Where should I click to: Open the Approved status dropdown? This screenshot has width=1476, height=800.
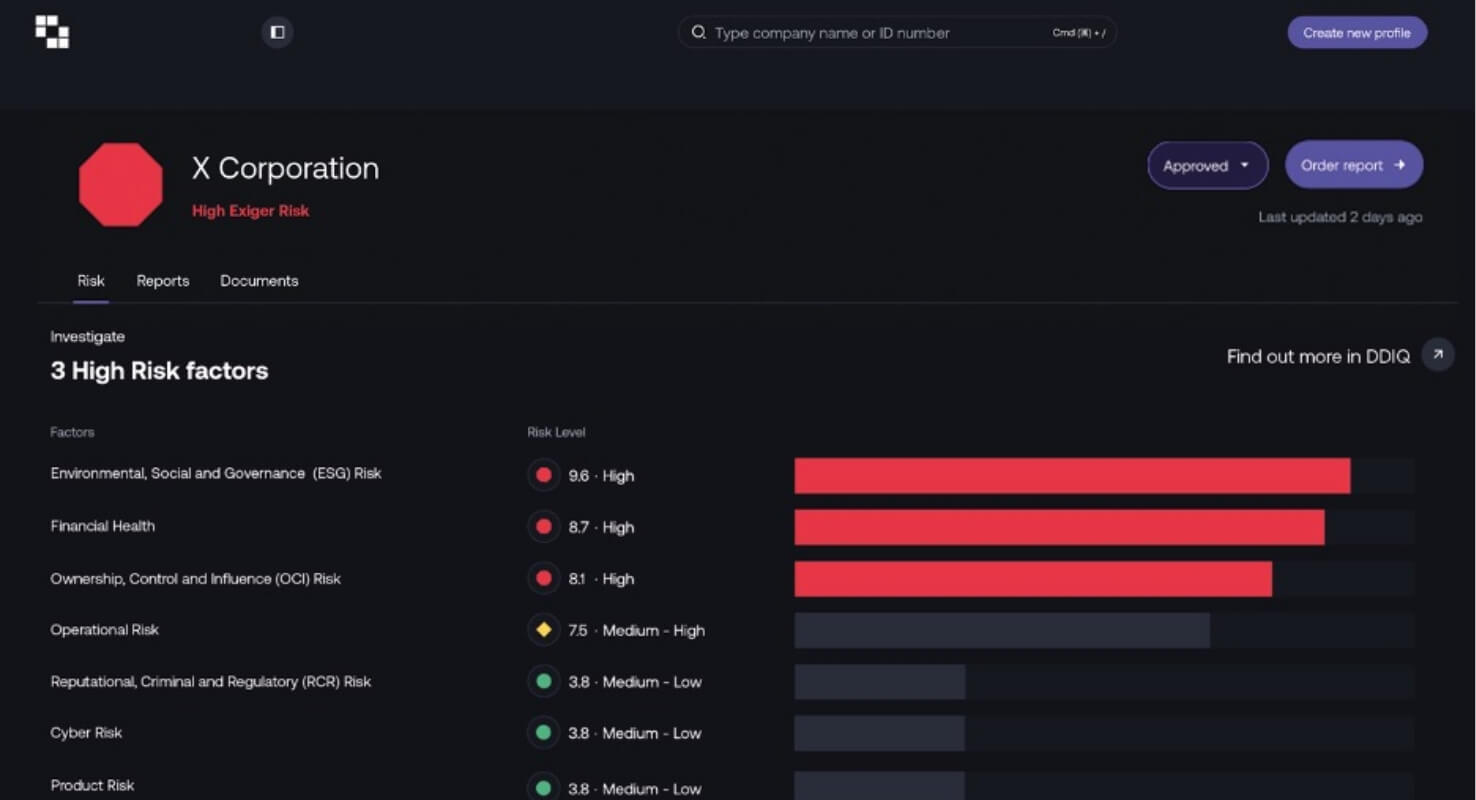pos(1208,166)
